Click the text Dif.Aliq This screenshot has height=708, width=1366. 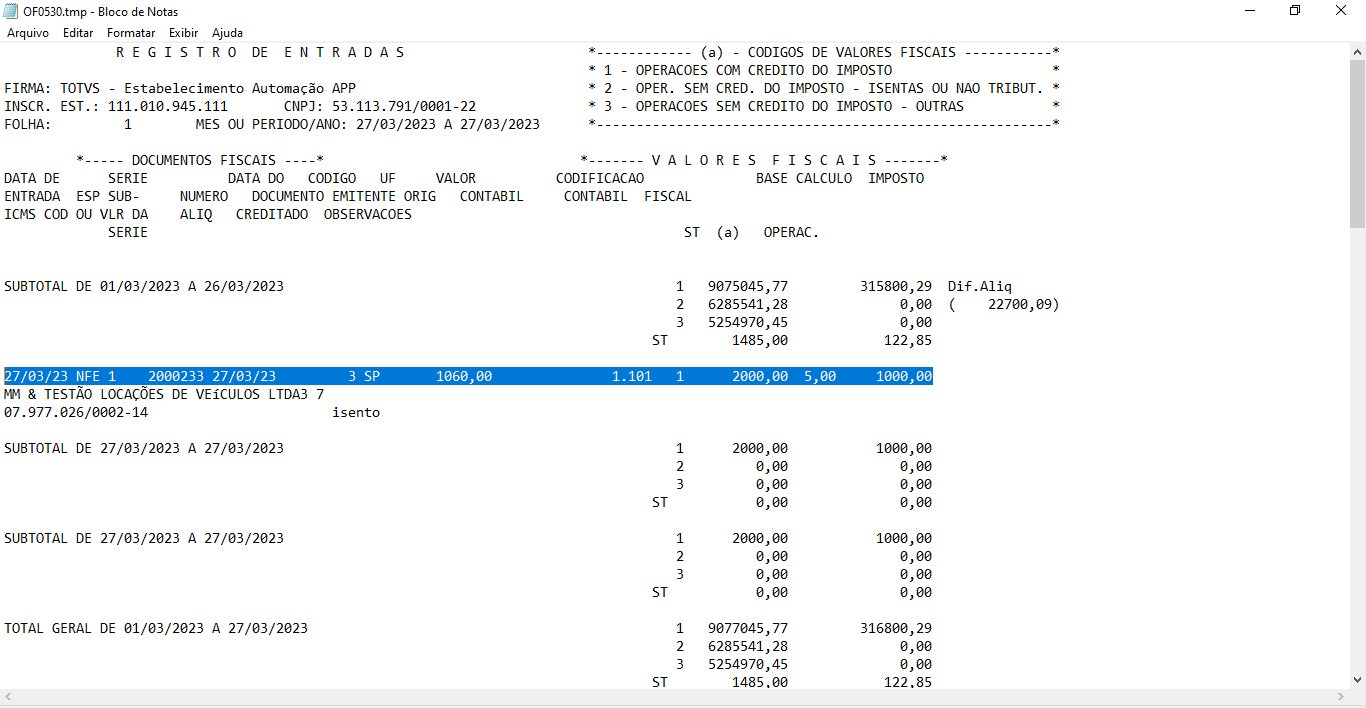[x=980, y=286]
